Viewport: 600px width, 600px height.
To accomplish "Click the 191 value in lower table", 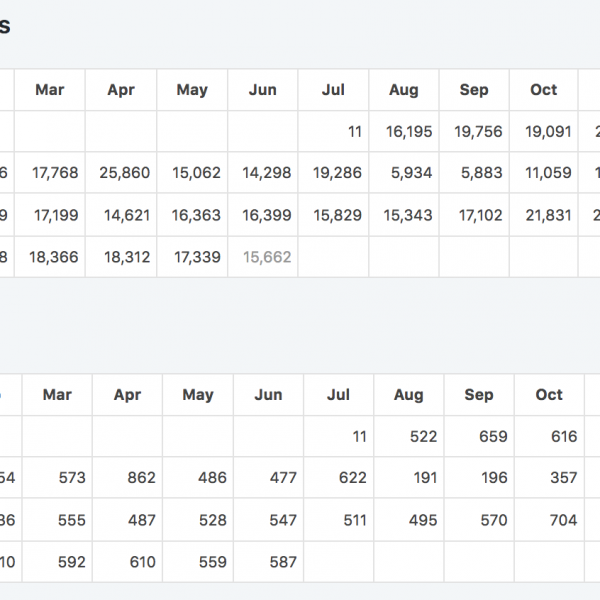I will click(x=425, y=478).
